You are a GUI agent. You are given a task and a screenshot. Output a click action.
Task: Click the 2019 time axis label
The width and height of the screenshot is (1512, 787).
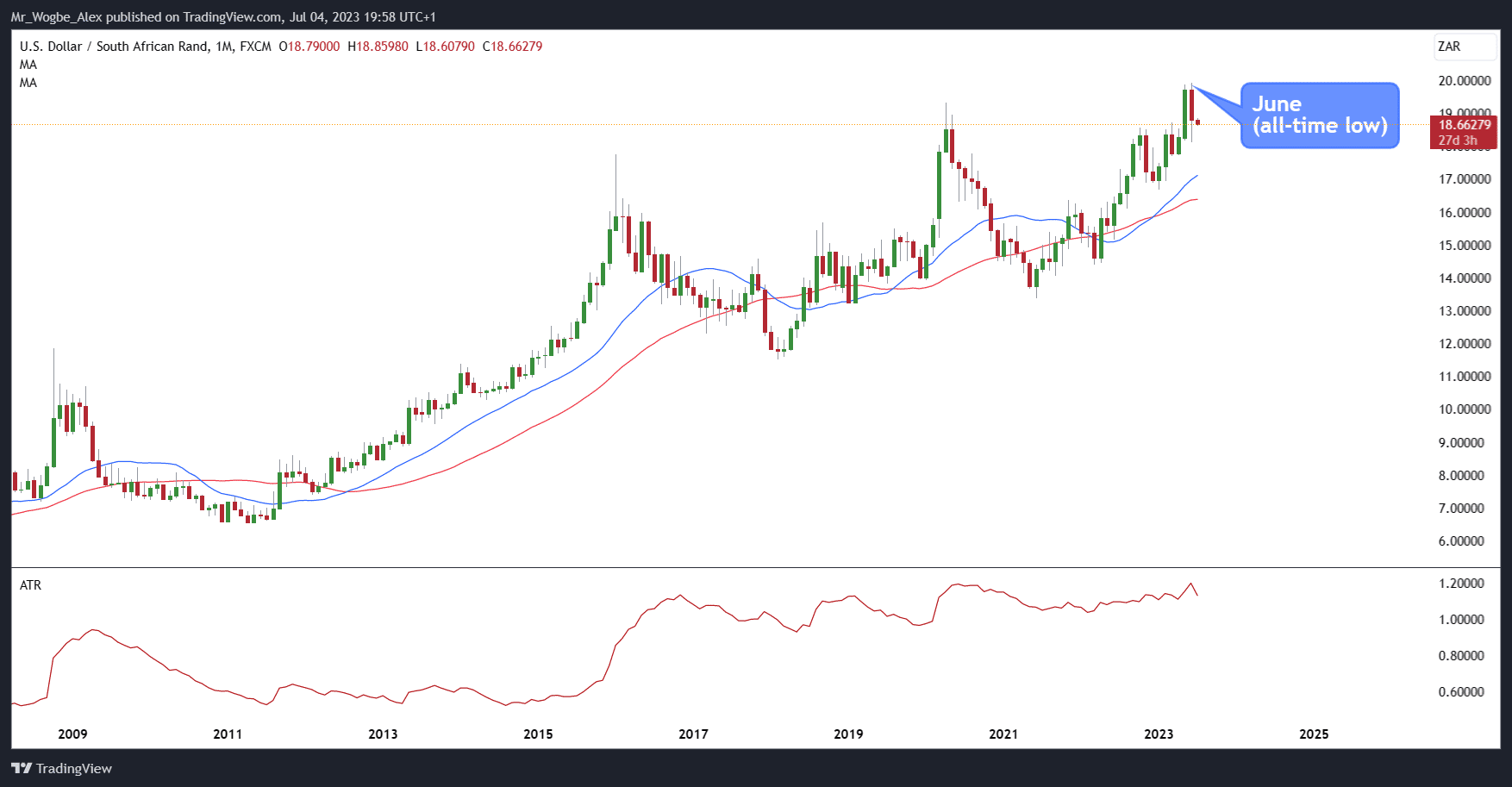point(848,734)
